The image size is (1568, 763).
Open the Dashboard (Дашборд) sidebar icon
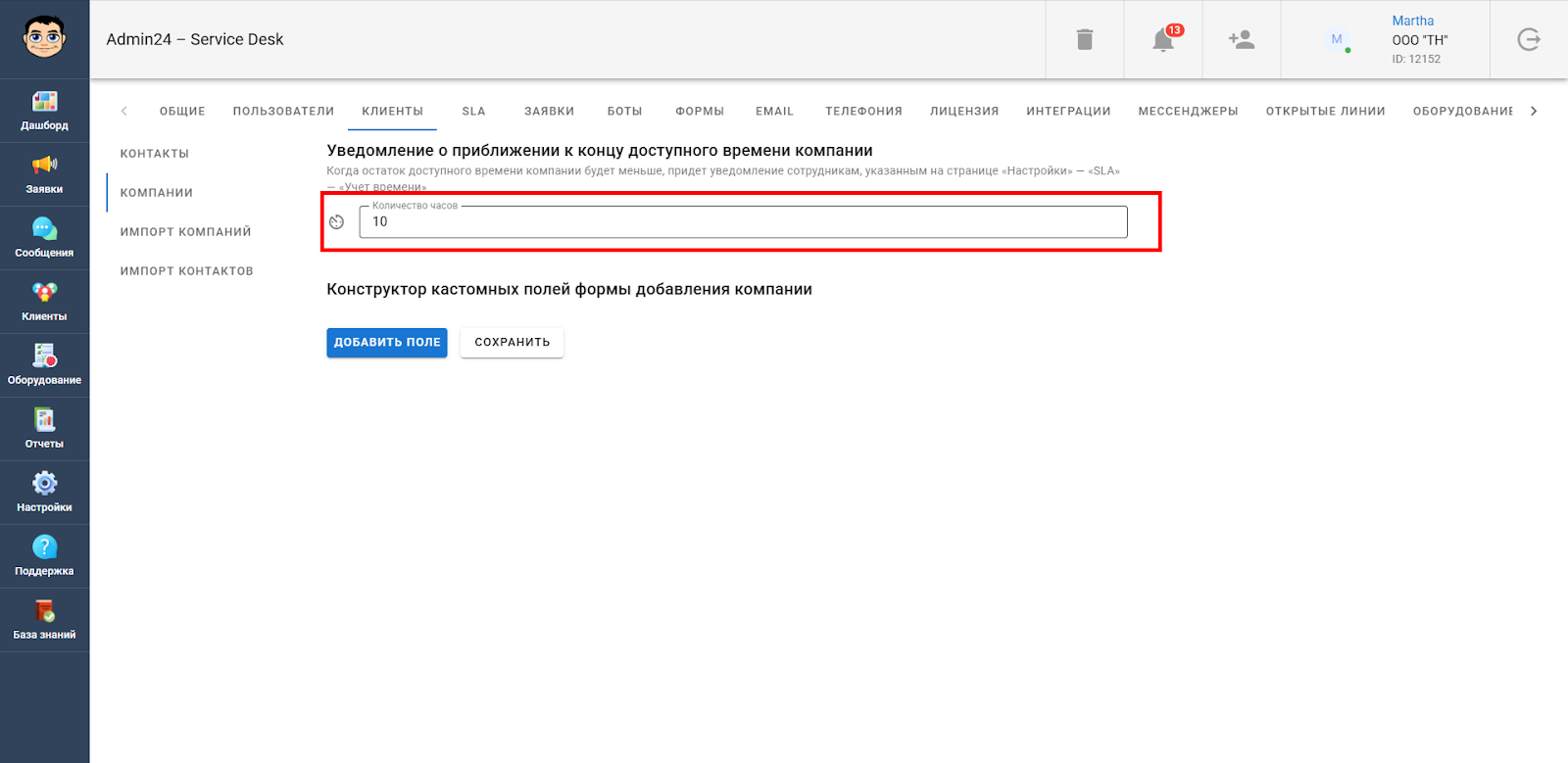point(44,103)
